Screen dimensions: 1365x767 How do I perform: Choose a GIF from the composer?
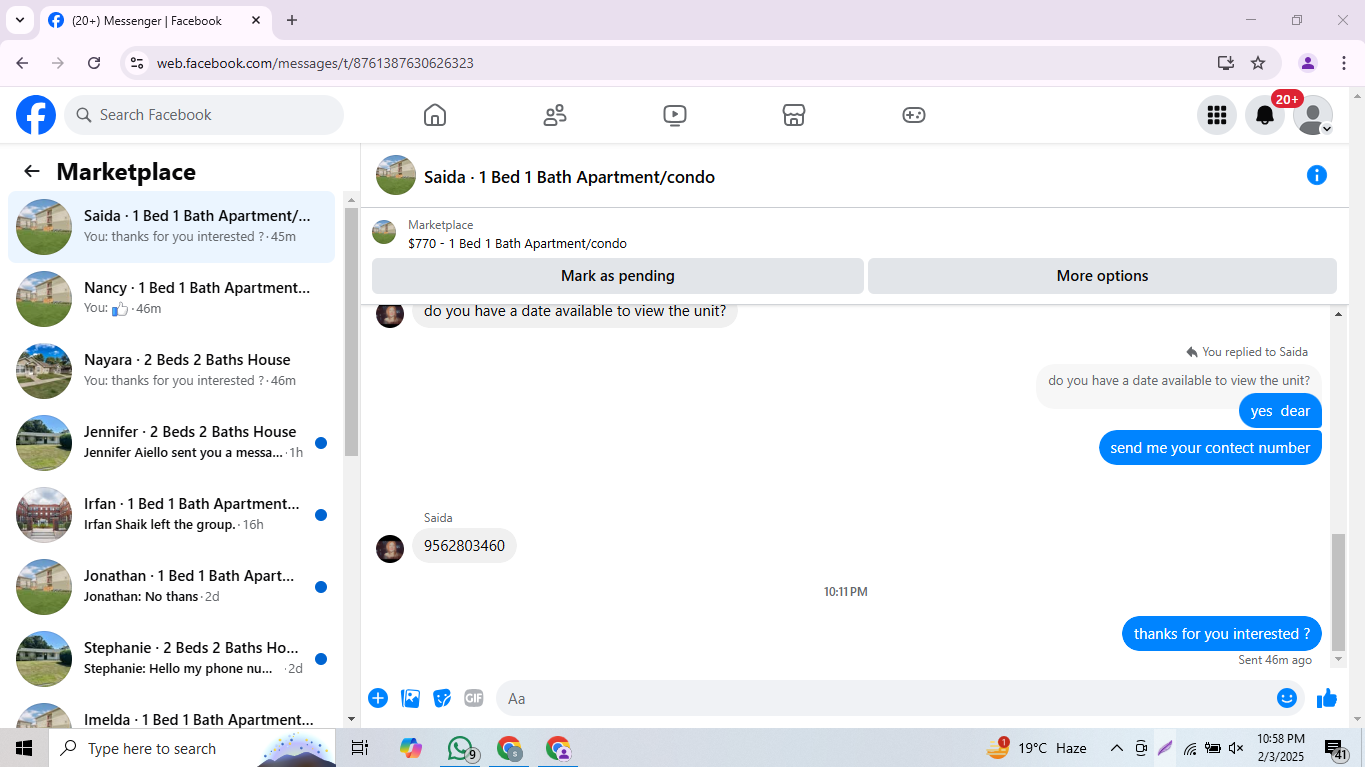click(x=473, y=698)
